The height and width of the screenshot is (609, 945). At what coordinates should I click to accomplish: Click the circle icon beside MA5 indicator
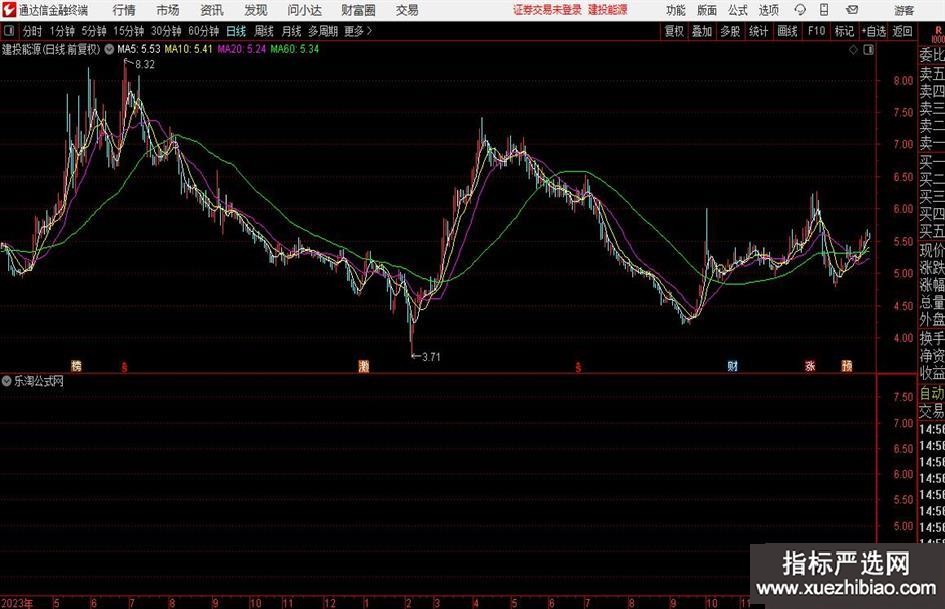pos(109,48)
